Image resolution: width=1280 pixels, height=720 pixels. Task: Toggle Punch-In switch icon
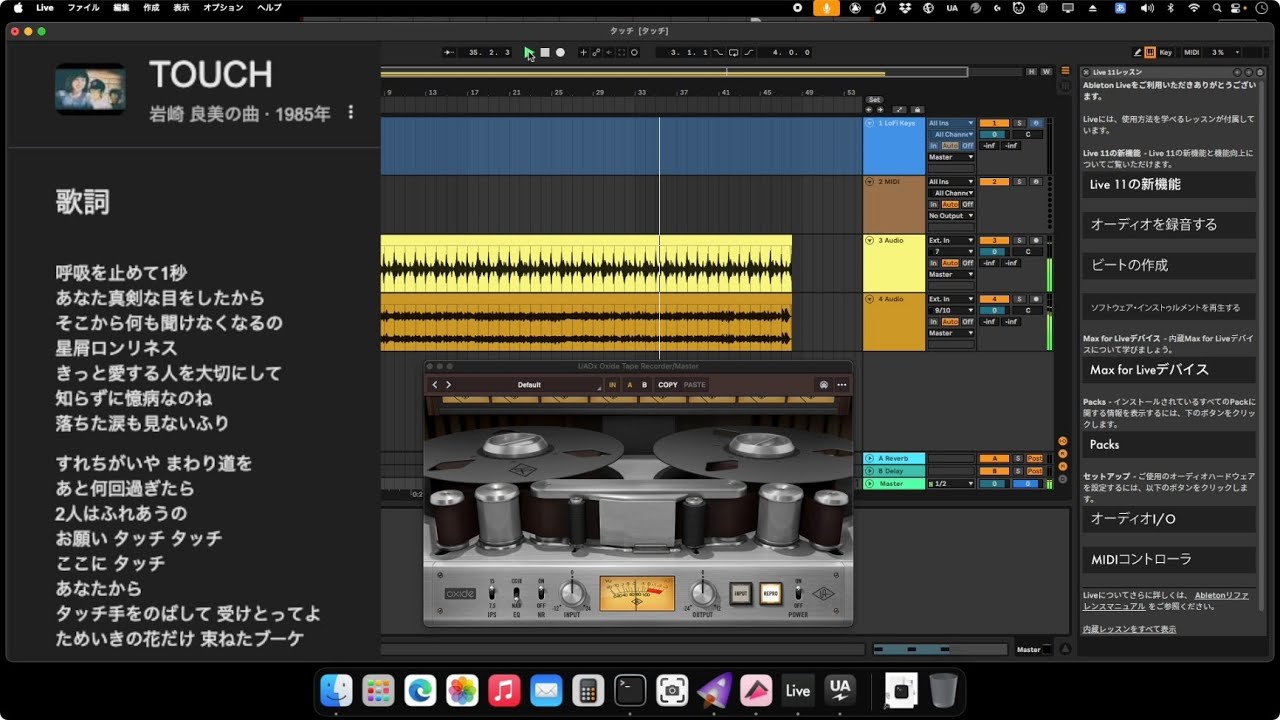coord(718,52)
